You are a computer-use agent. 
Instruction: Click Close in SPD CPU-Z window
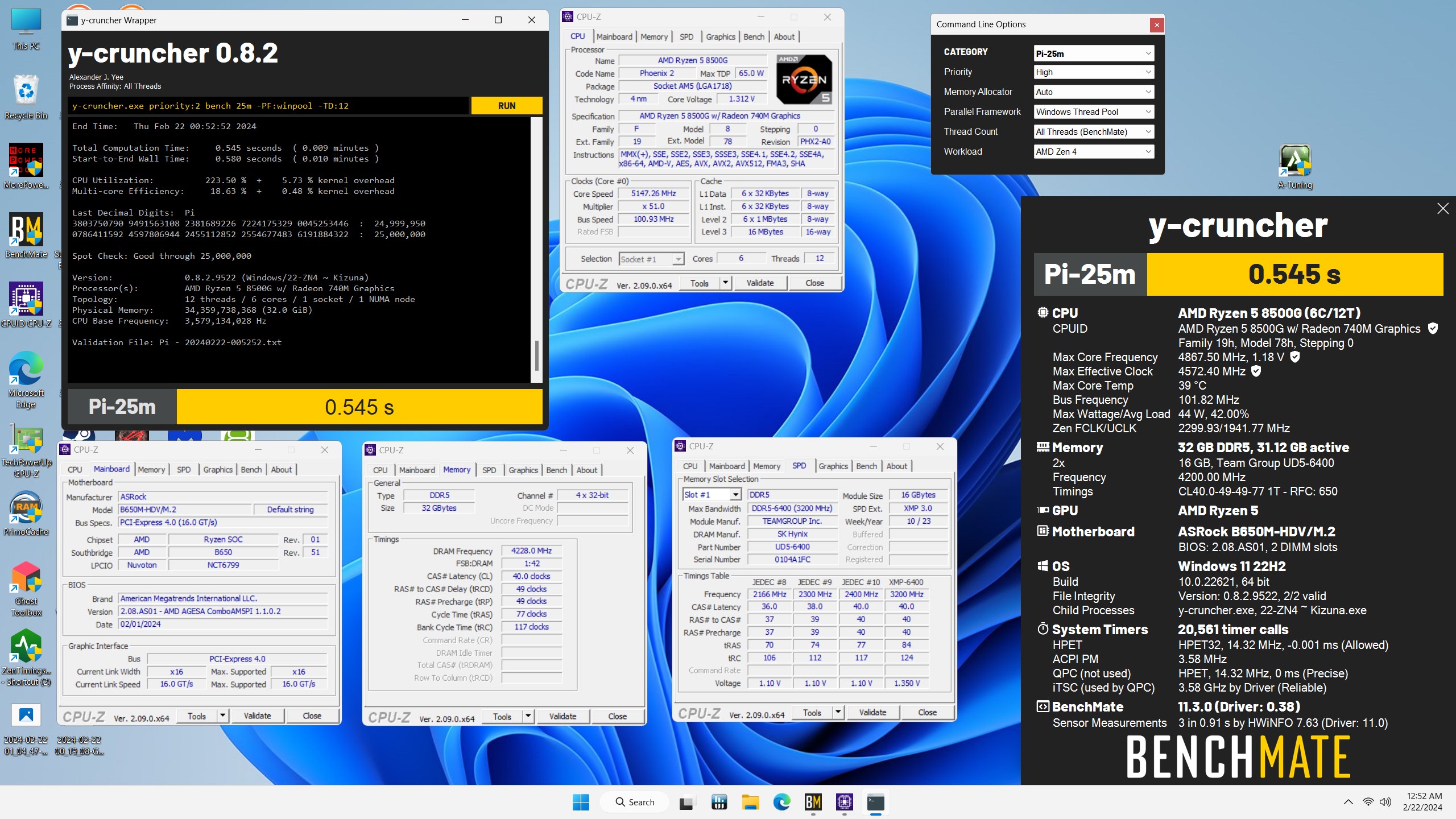click(x=927, y=712)
